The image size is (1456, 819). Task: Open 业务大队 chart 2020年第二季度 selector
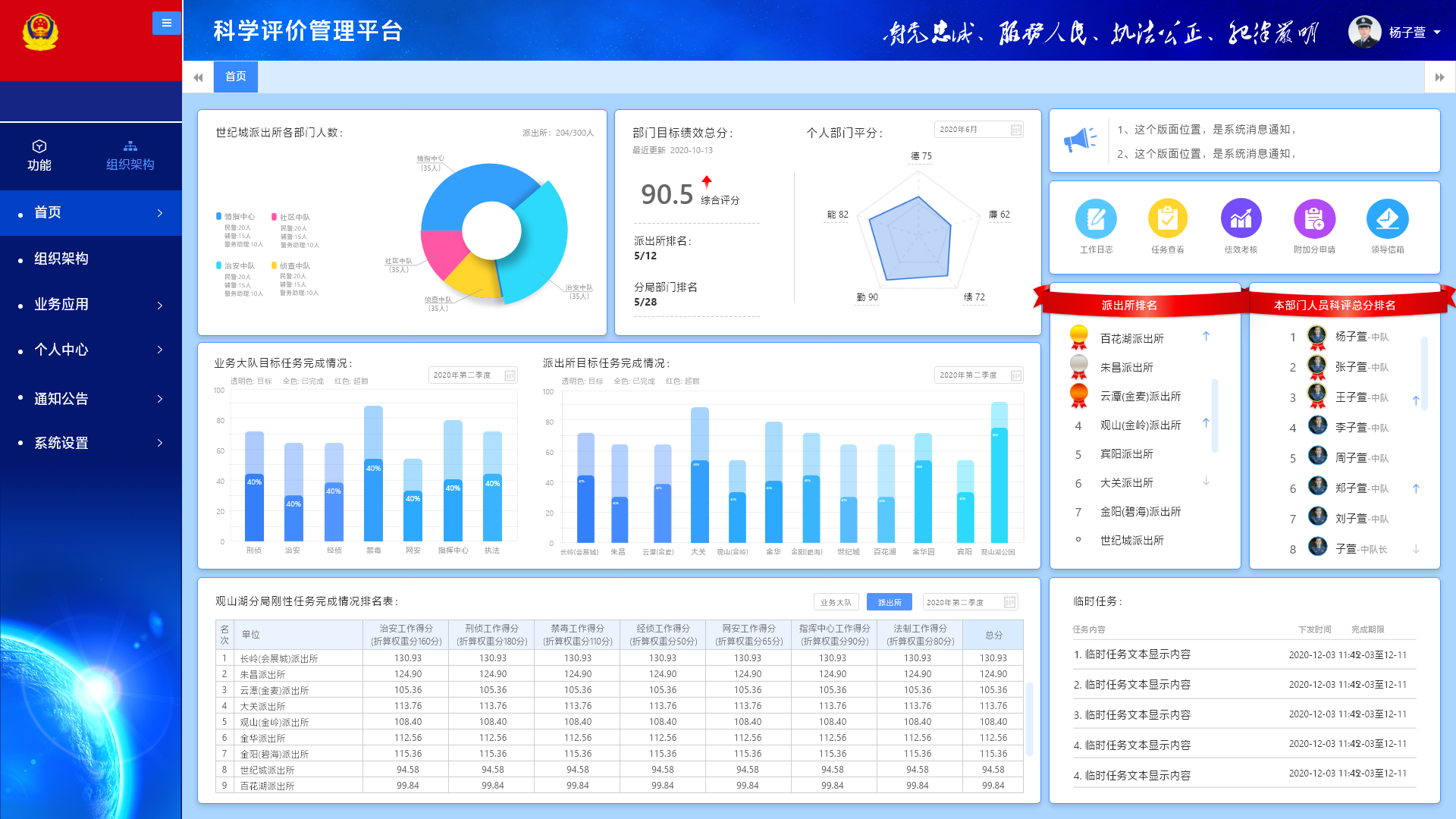pos(473,375)
